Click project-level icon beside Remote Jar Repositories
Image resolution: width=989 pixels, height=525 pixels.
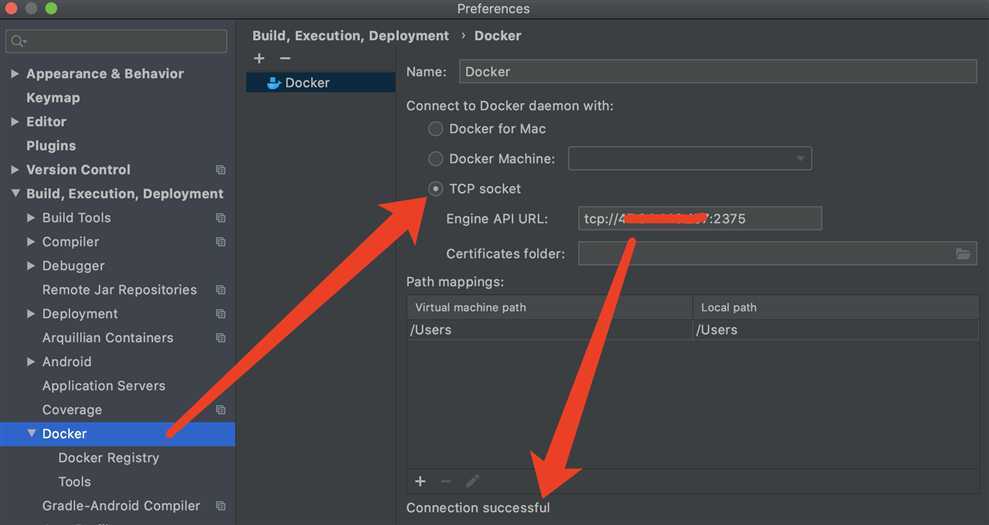point(221,290)
